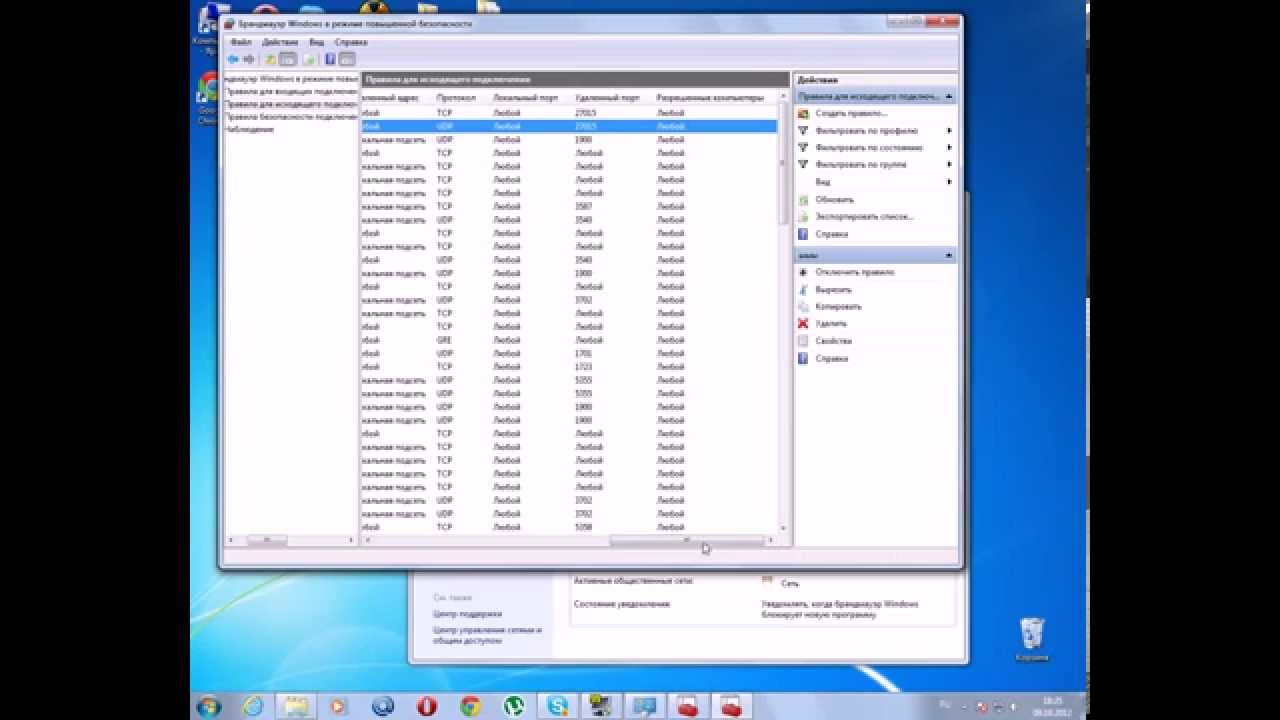Image resolution: width=1280 pixels, height=720 pixels.
Task: Click Экспортировать список... action
Action: coord(864,216)
